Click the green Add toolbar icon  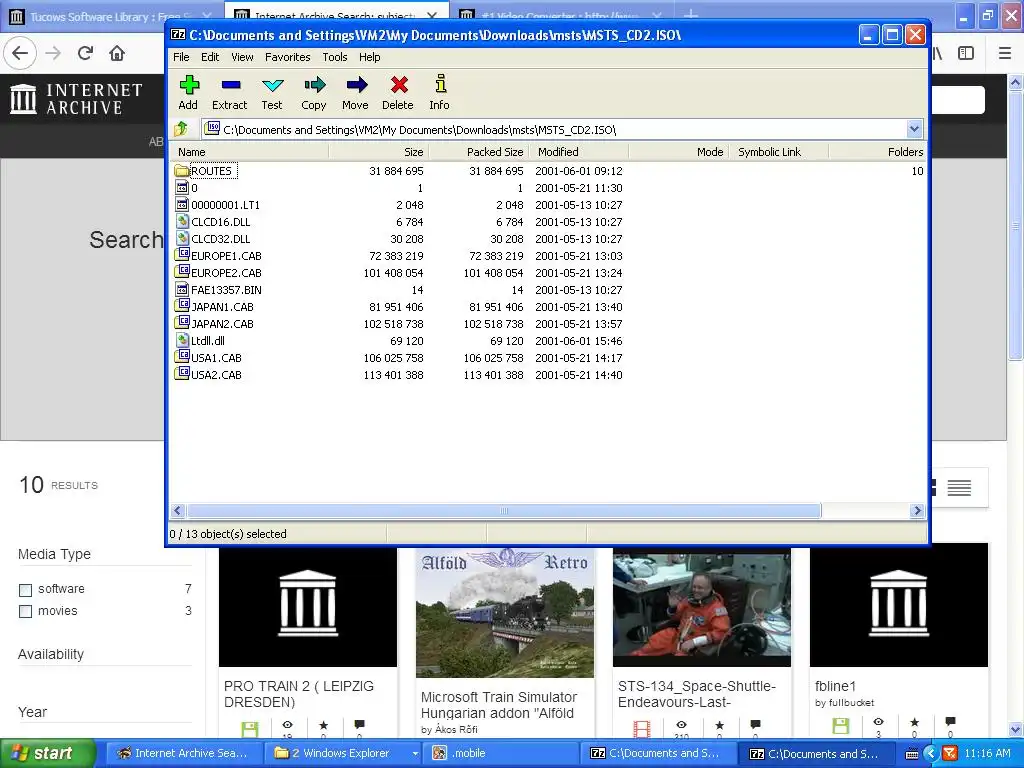[189, 85]
